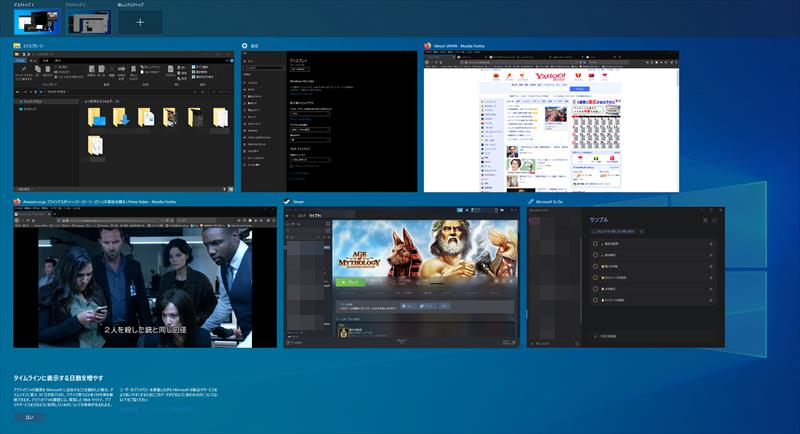The height and width of the screenshot is (434, 800).
Task: Click the Steam logo icon in title
Action: (x=287, y=201)
